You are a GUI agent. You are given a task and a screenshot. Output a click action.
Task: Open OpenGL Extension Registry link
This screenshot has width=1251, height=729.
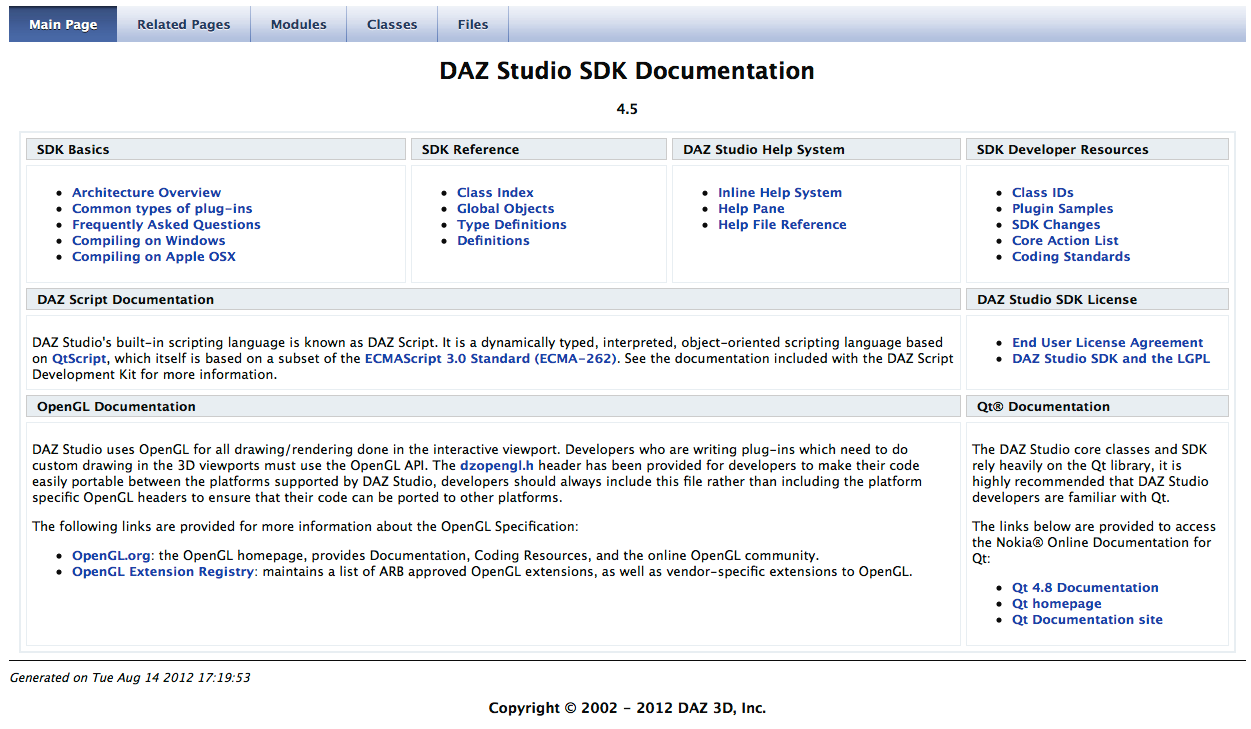pyautogui.click(x=163, y=572)
